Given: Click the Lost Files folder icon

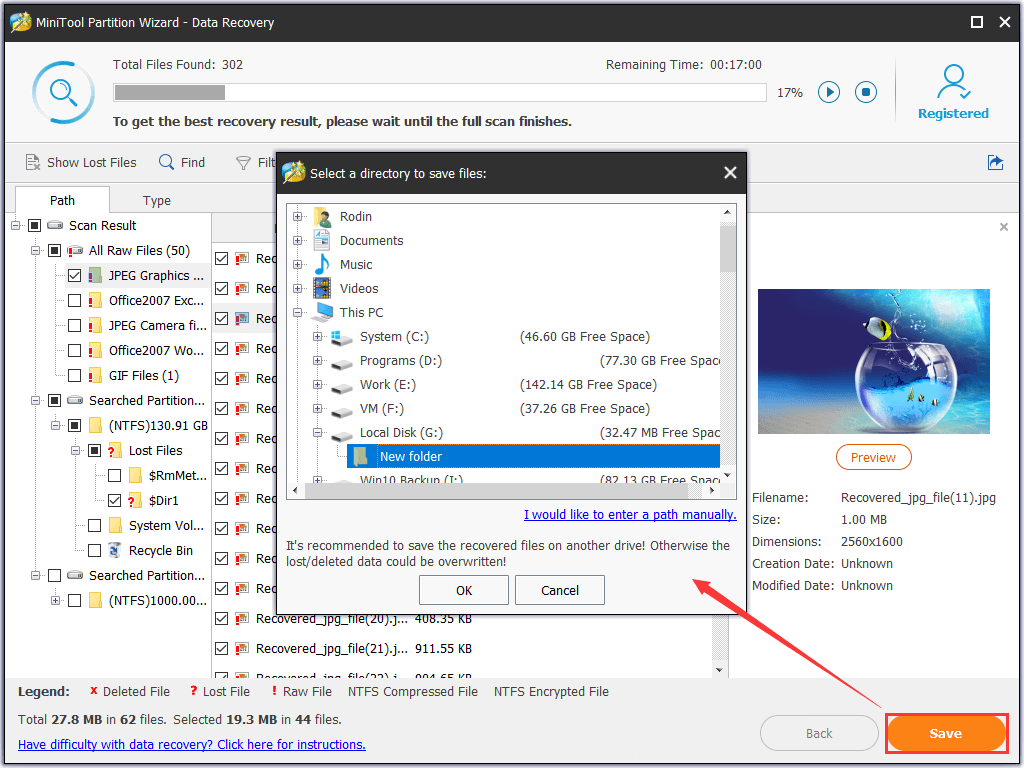Looking at the screenshot, I should 114,451.
